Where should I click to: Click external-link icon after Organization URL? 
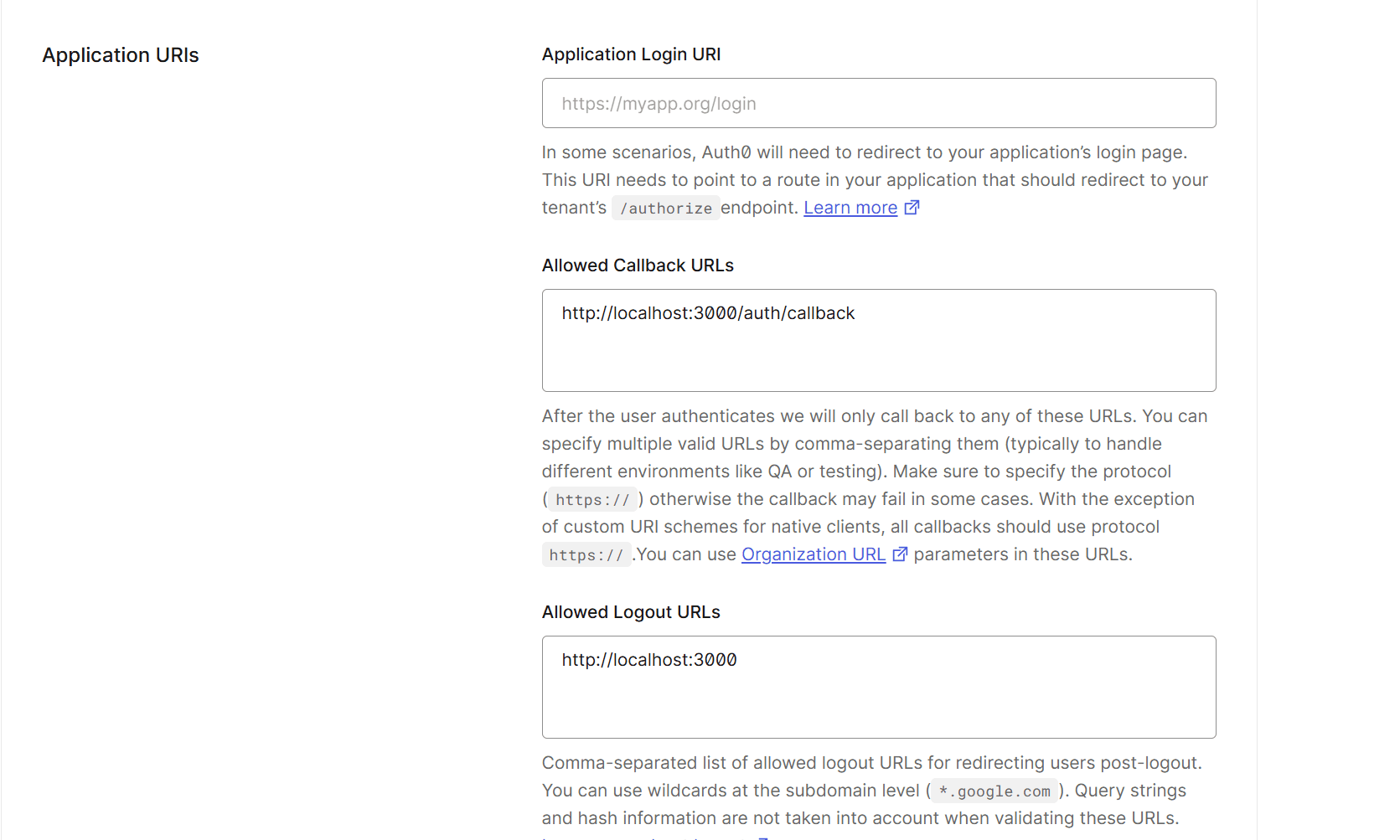coord(900,554)
